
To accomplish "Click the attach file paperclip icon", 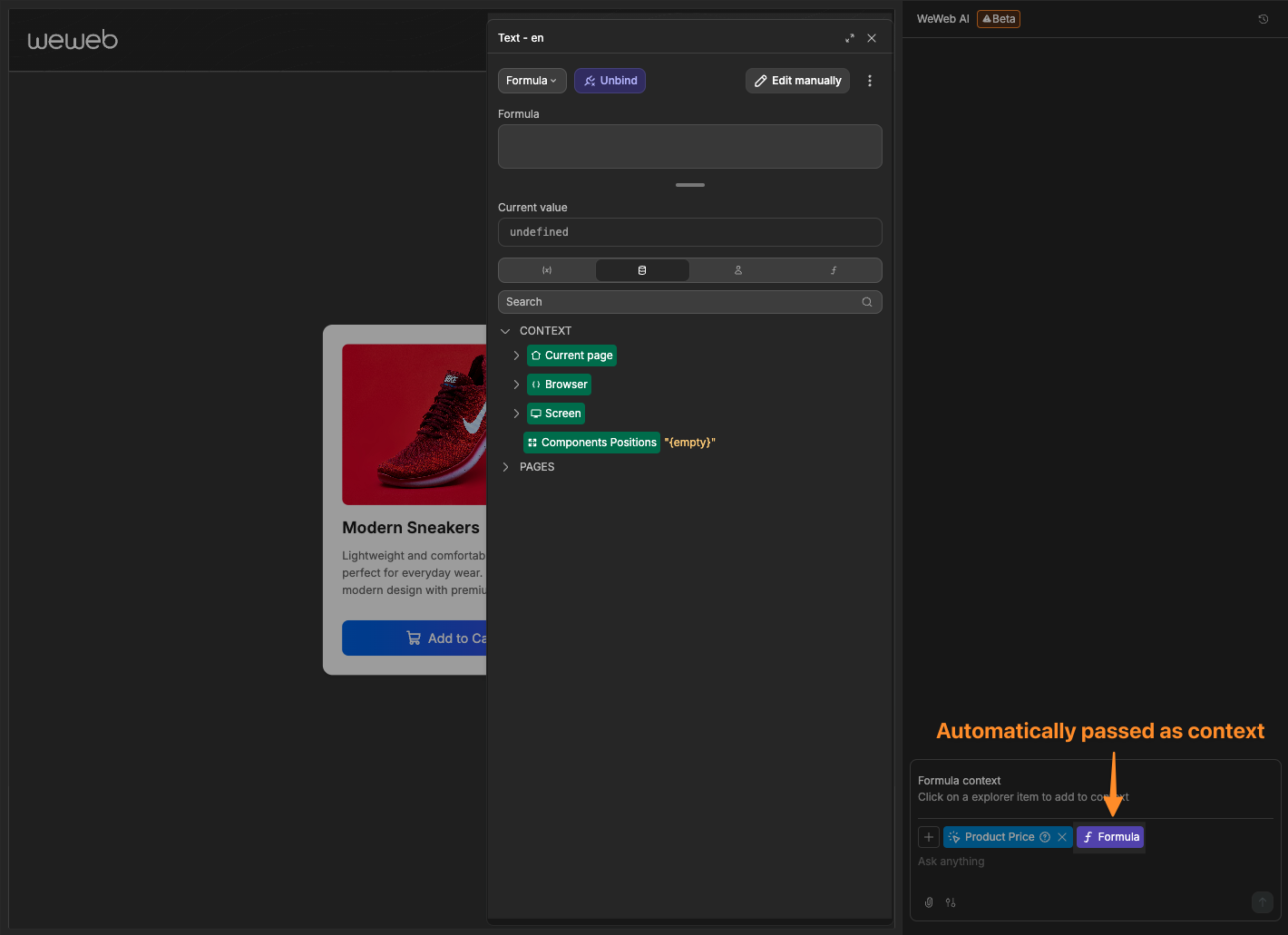I will click(929, 902).
